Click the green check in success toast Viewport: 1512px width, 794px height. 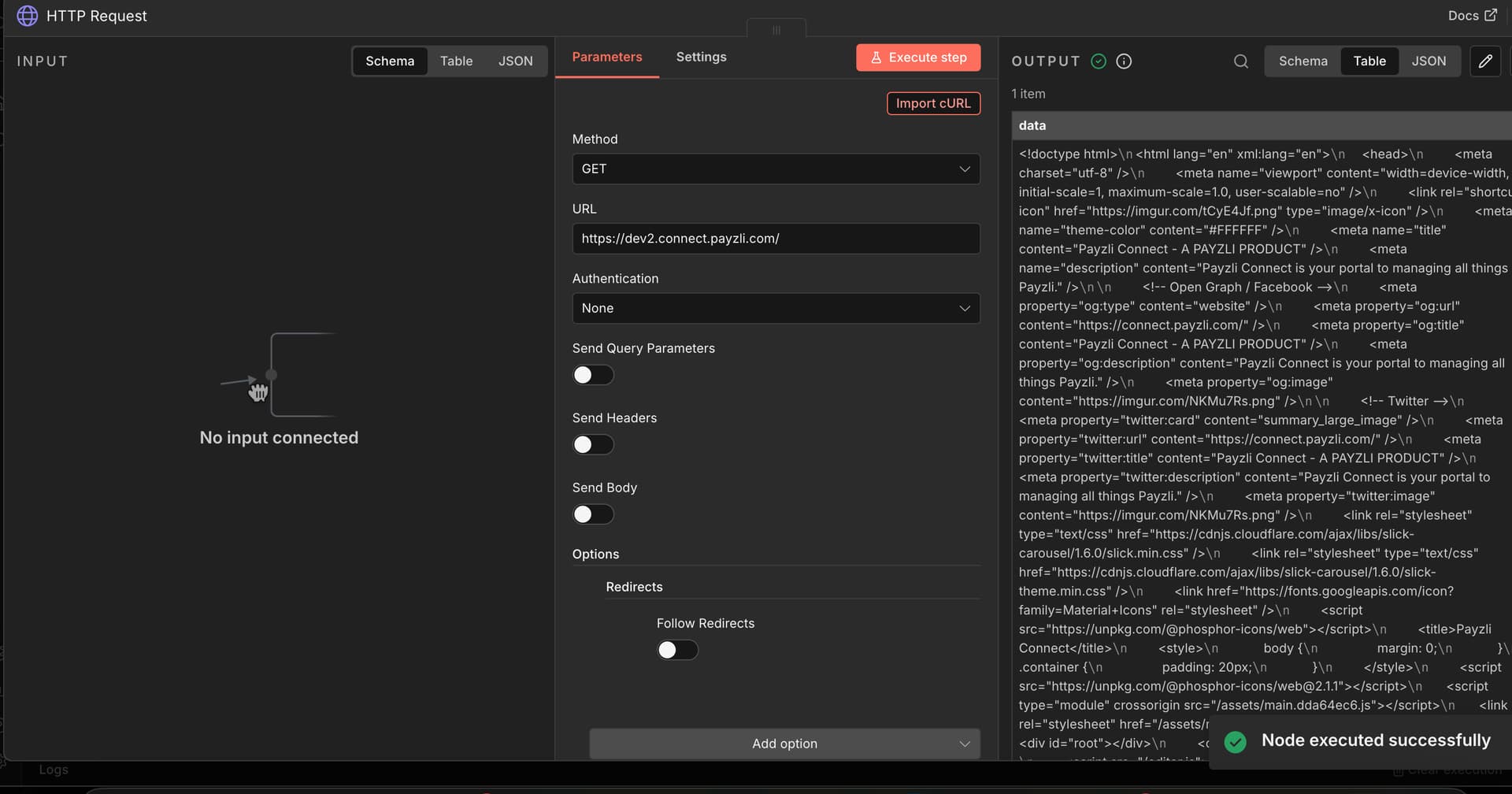point(1236,741)
